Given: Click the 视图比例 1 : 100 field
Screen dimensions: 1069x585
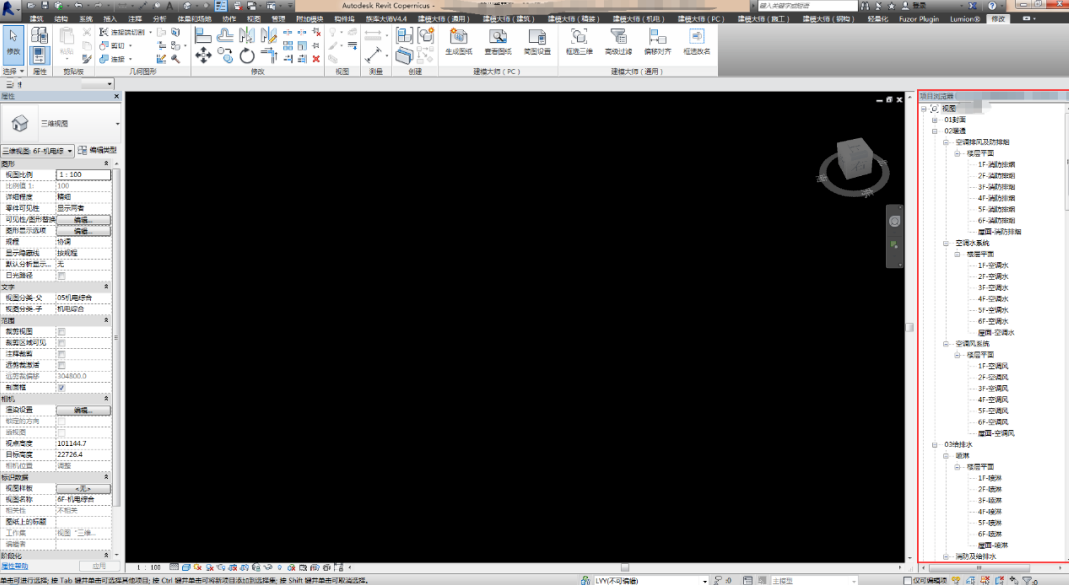Looking at the screenshot, I should tap(83, 175).
